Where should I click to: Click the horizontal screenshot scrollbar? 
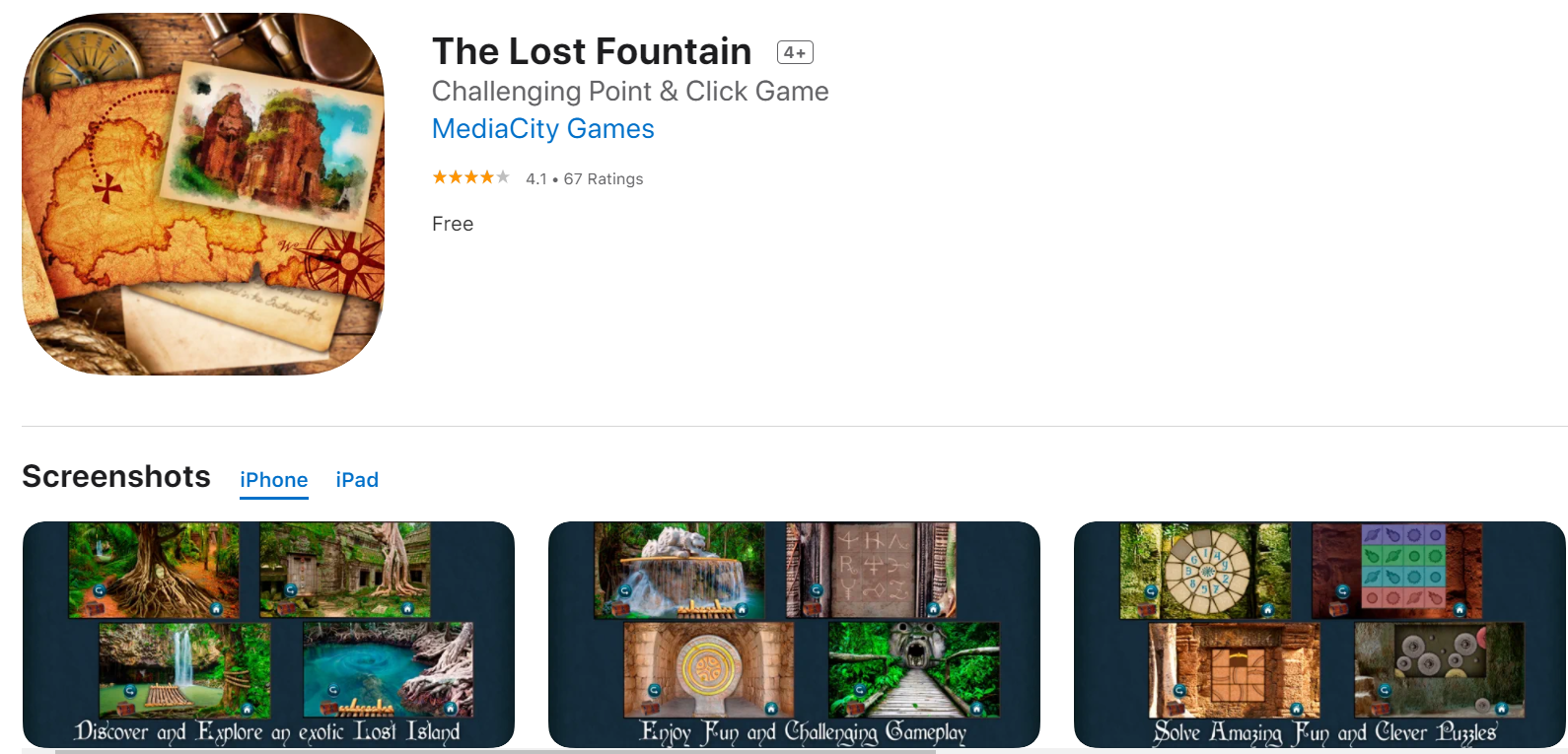pyautogui.click(x=495, y=751)
